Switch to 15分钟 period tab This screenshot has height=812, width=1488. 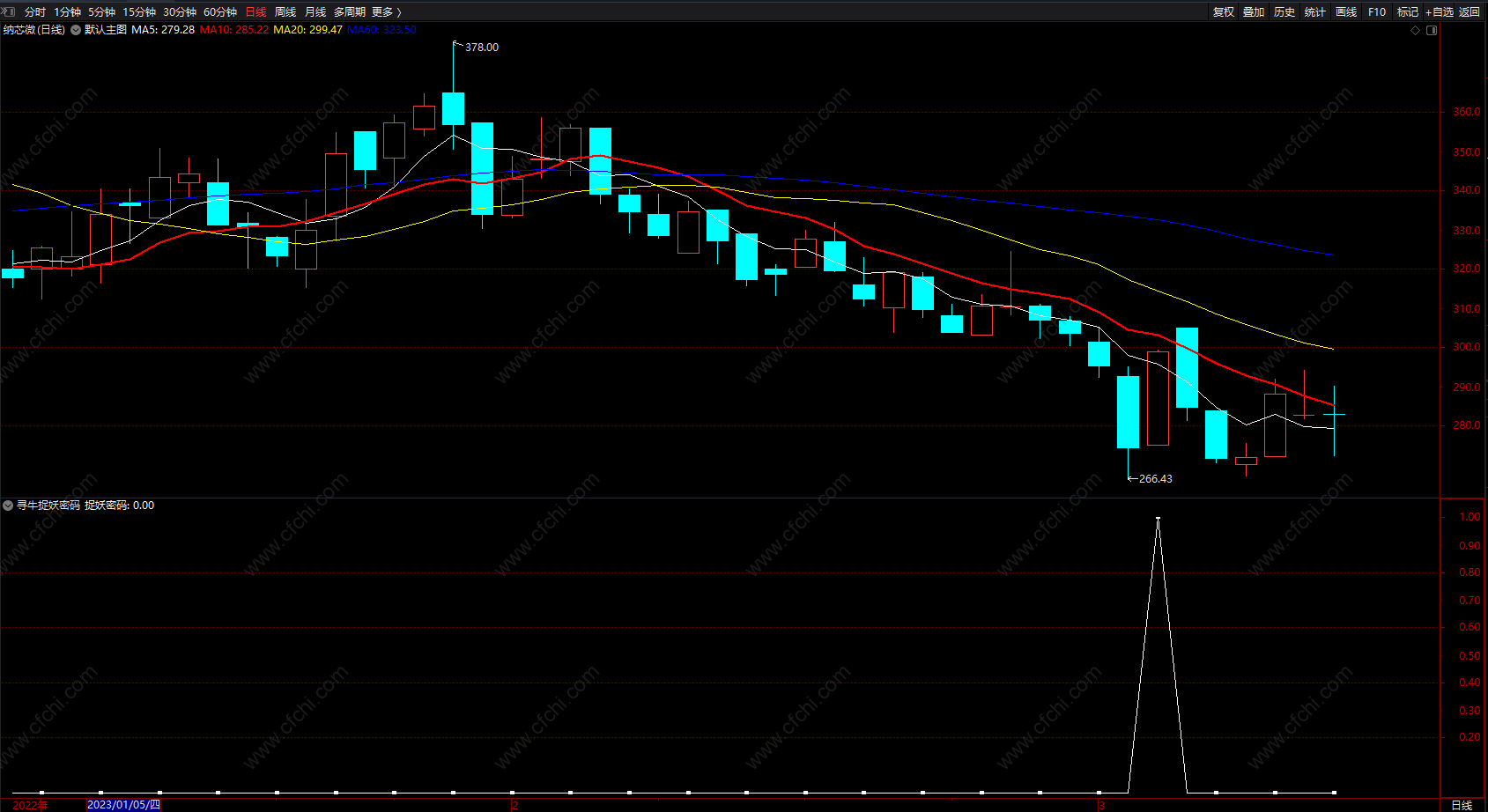139,12
